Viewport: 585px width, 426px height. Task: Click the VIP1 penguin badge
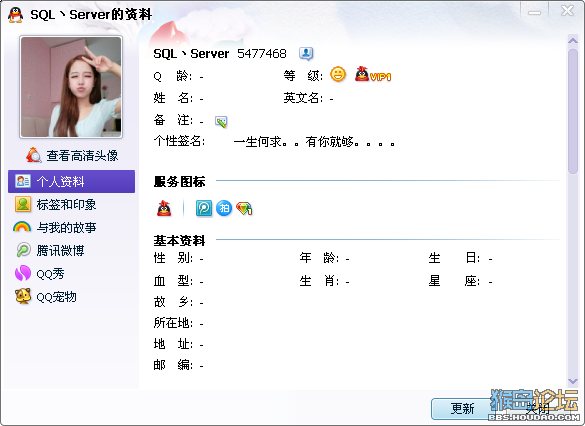(373, 74)
